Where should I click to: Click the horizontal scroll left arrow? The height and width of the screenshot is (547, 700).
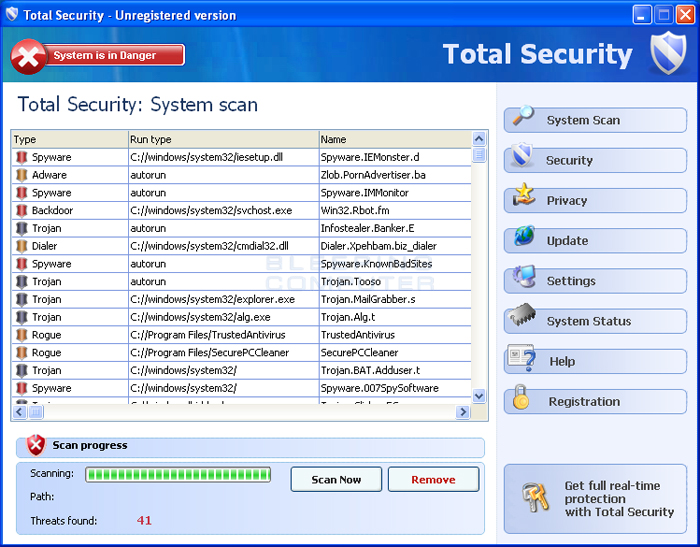(x=19, y=412)
